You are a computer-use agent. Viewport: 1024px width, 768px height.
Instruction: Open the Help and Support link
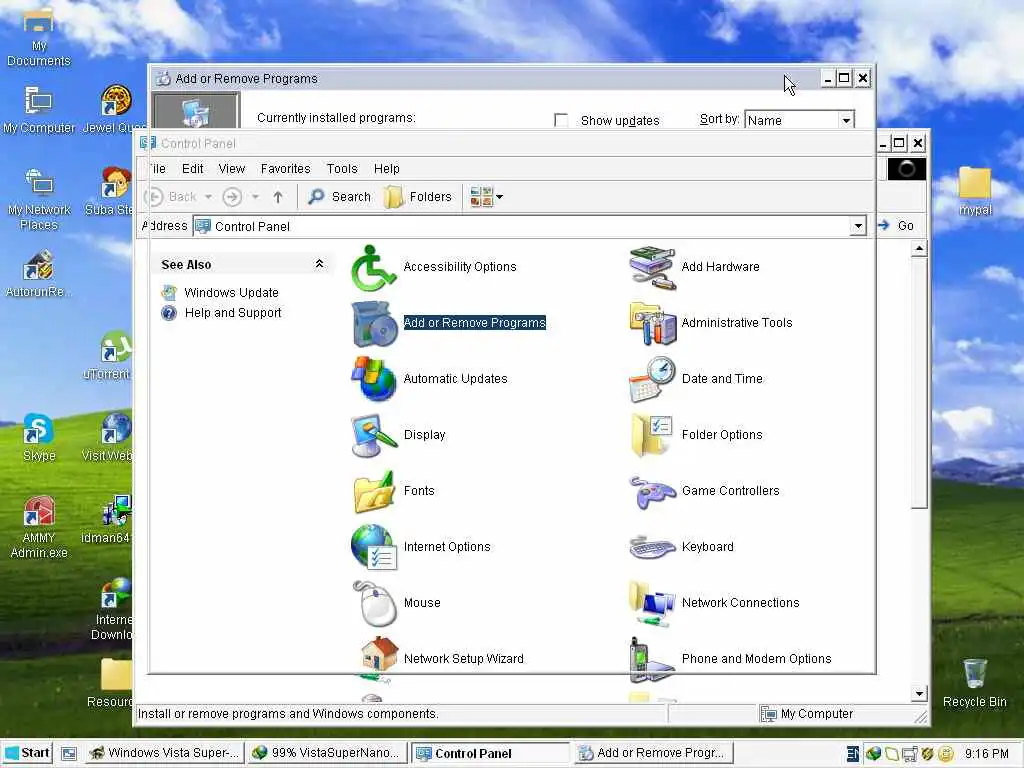coord(232,313)
